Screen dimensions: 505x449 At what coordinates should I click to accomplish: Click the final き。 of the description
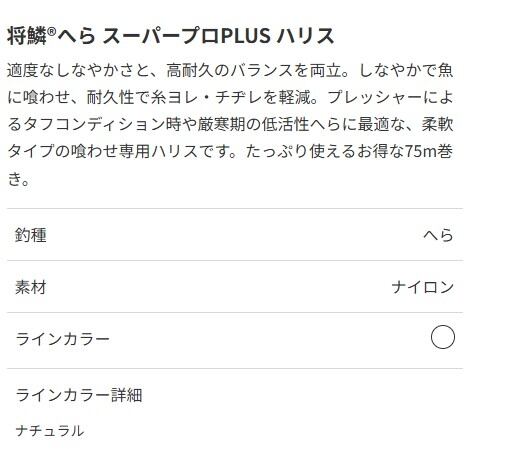(19, 178)
